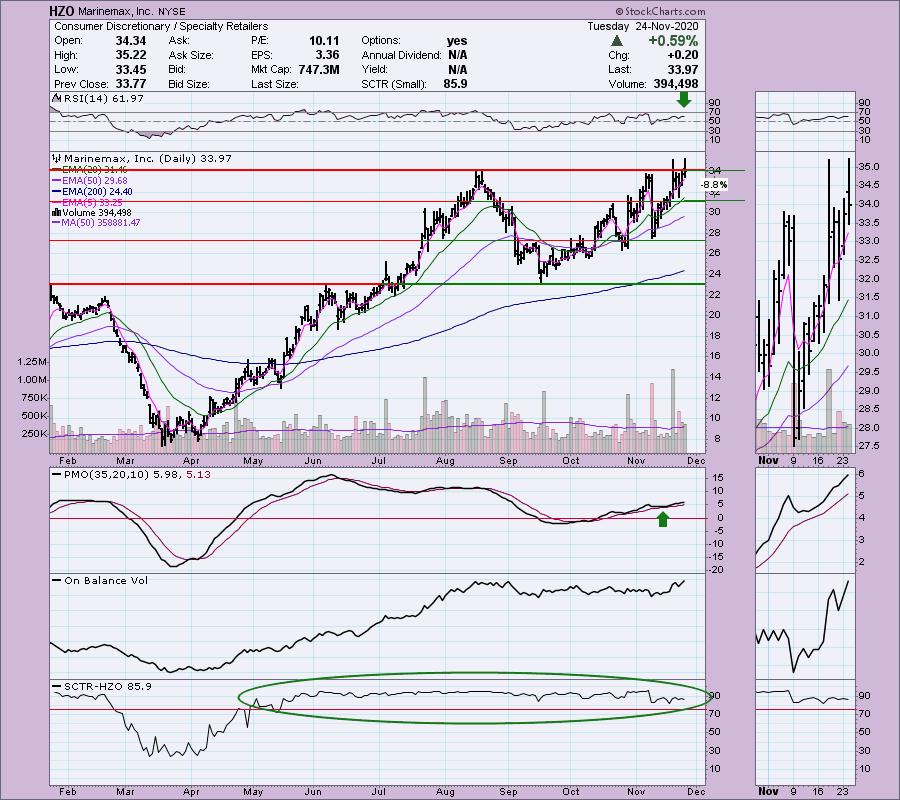
Task: Click the P/E value 10.11
Action: pyautogui.click(x=324, y=41)
